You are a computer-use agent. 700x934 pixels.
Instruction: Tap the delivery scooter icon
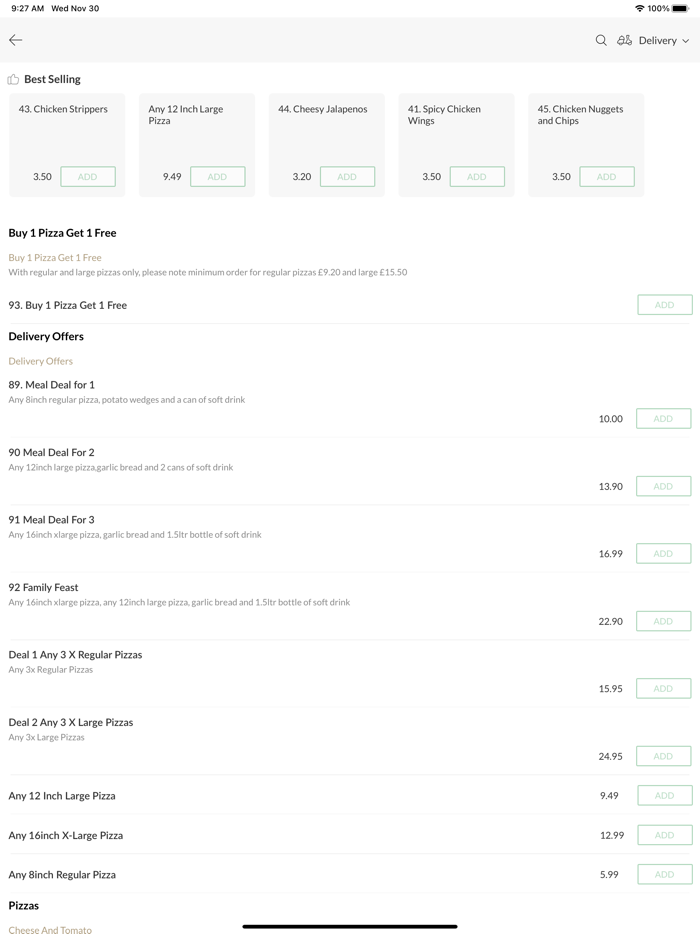pos(624,40)
